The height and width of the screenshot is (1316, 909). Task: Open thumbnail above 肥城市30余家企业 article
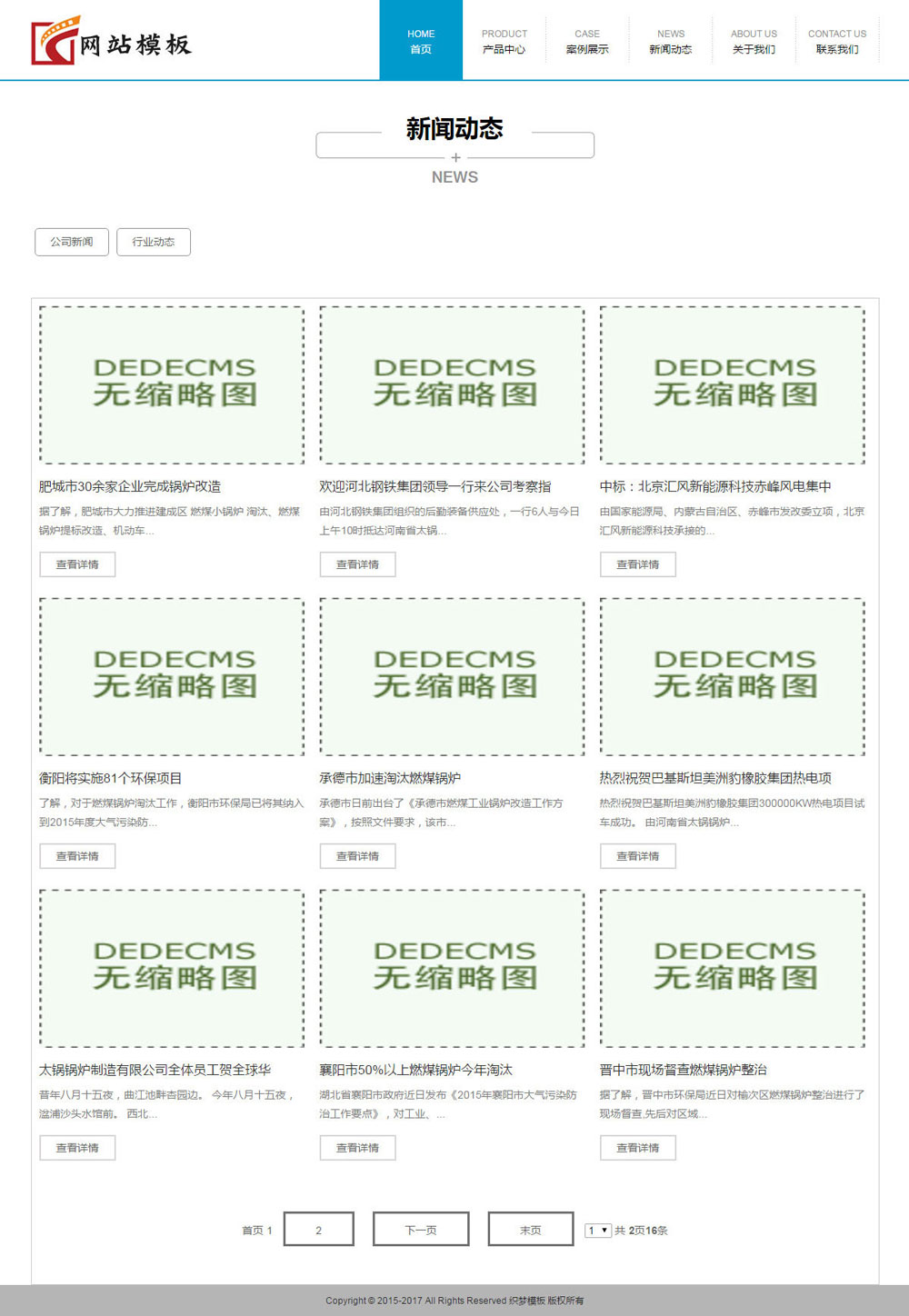172,385
